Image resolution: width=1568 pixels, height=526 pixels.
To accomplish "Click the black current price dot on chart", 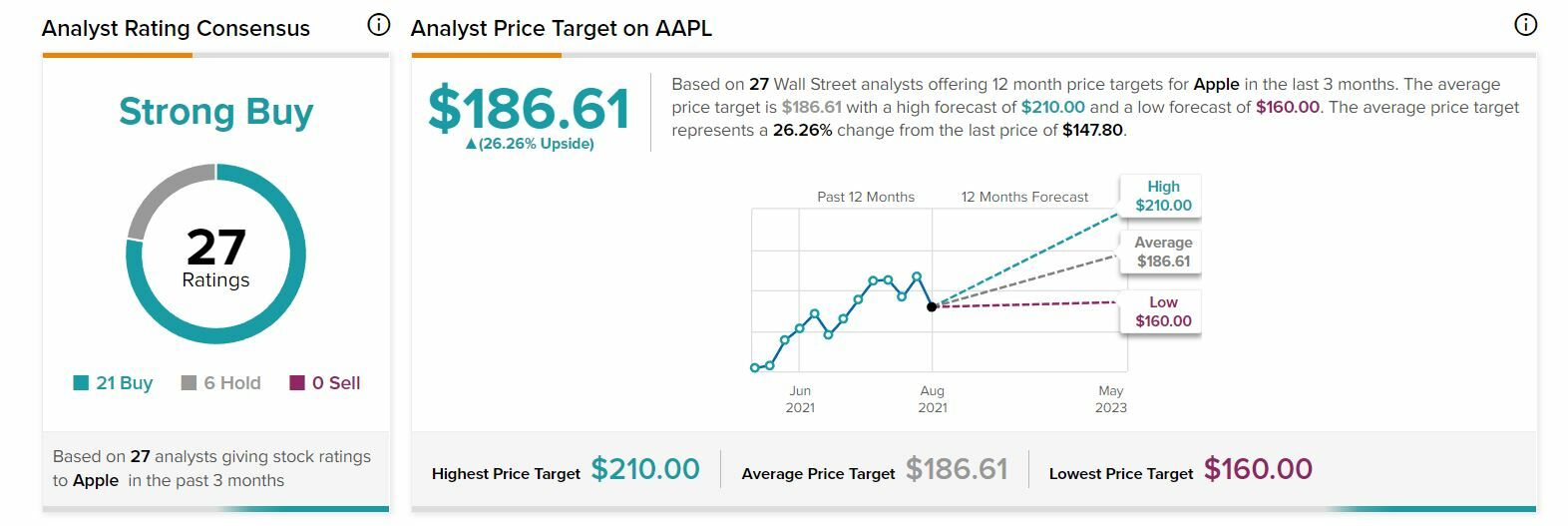I will pos(932,306).
